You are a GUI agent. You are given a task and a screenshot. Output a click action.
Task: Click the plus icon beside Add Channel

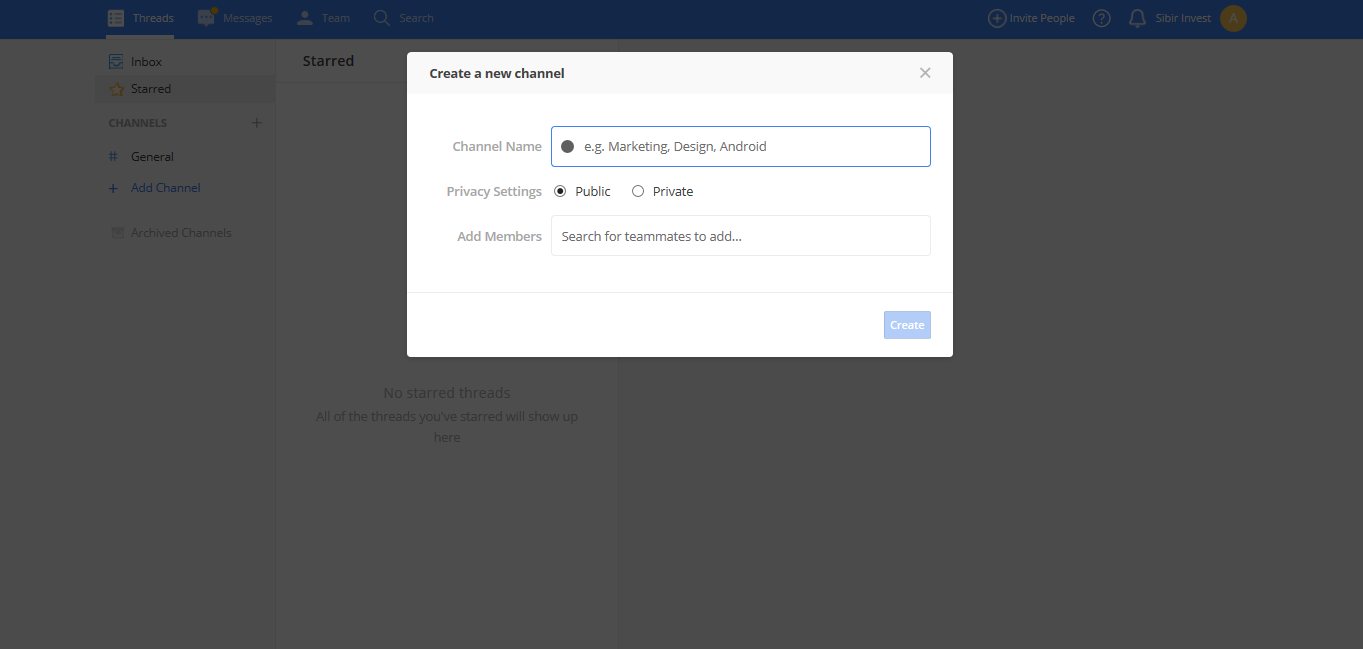113,188
